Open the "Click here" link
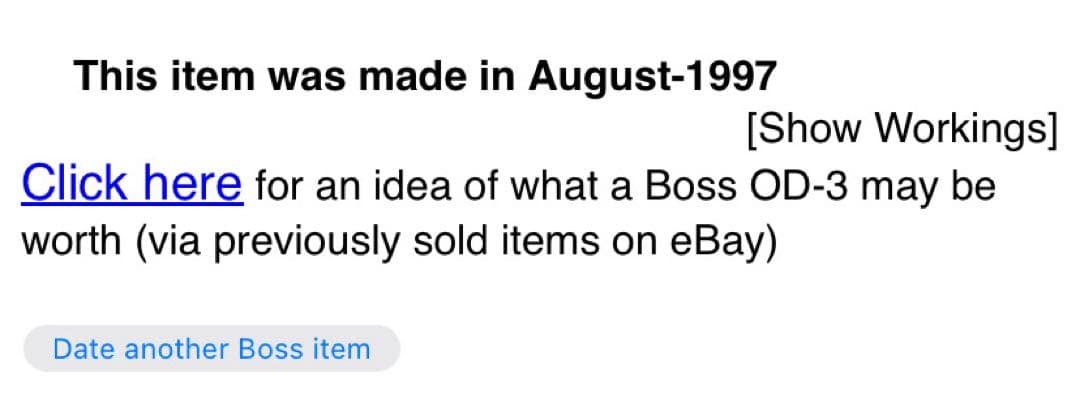This screenshot has height=409, width=1080. click(x=132, y=185)
